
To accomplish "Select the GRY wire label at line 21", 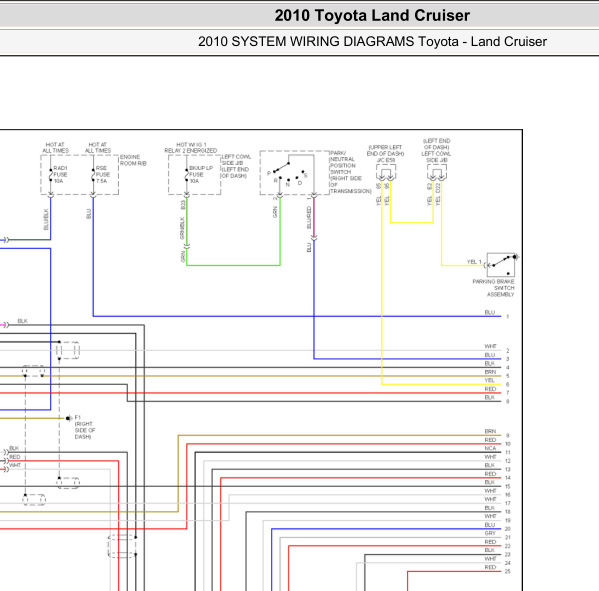I will [490, 533].
